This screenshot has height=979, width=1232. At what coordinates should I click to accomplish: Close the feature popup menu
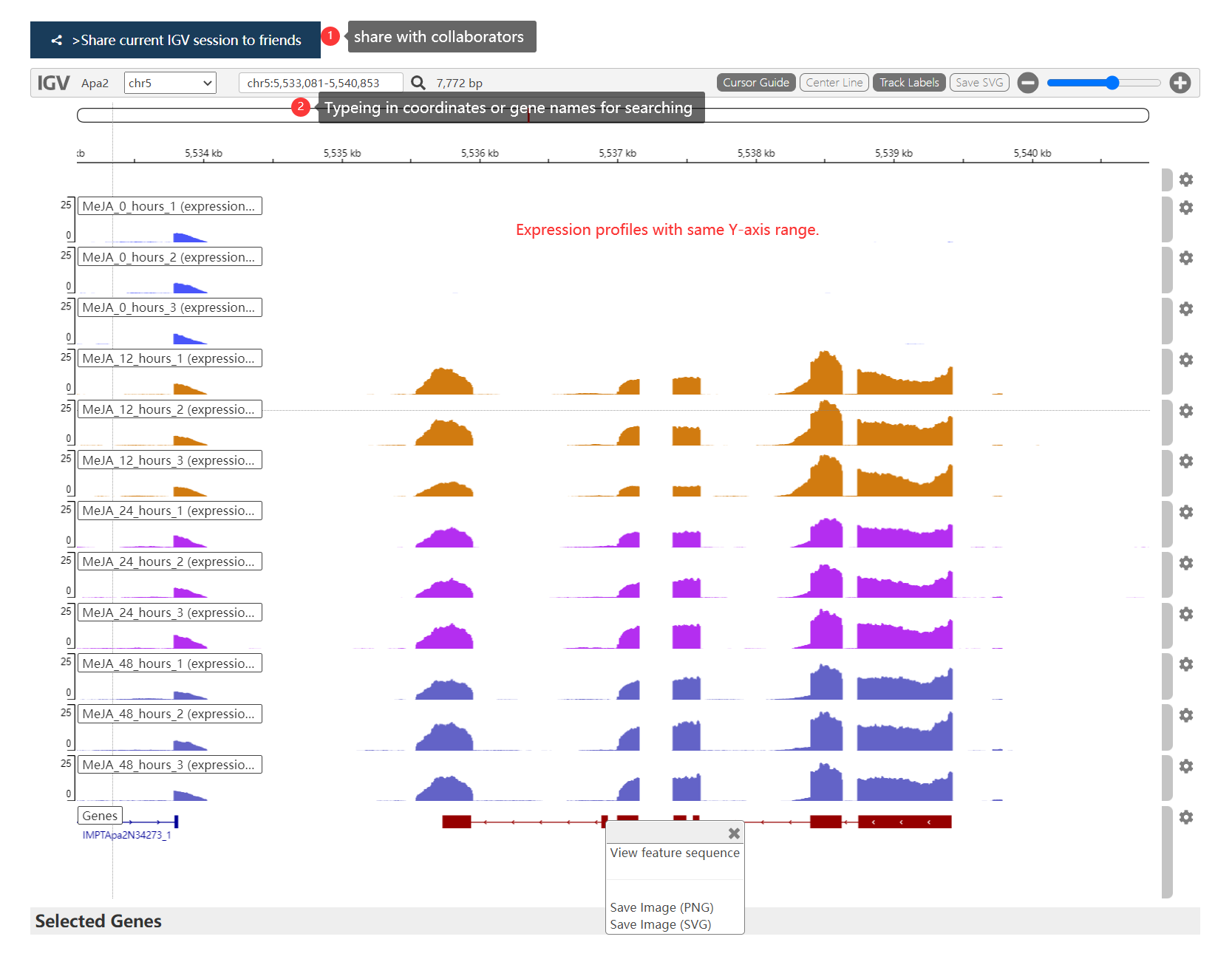(734, 833)
